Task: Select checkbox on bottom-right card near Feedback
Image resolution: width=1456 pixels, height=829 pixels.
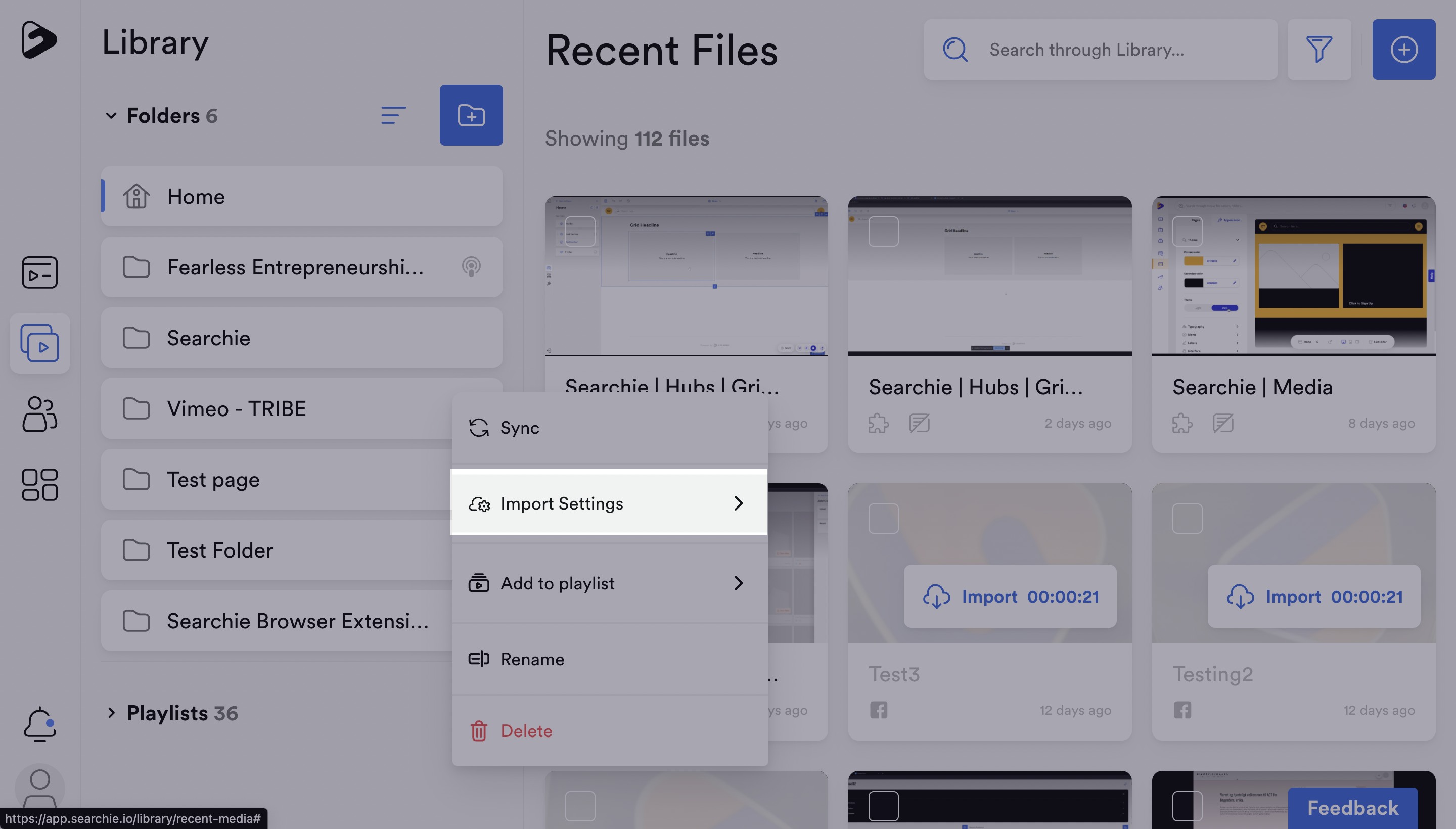Action: point(1187,806)
